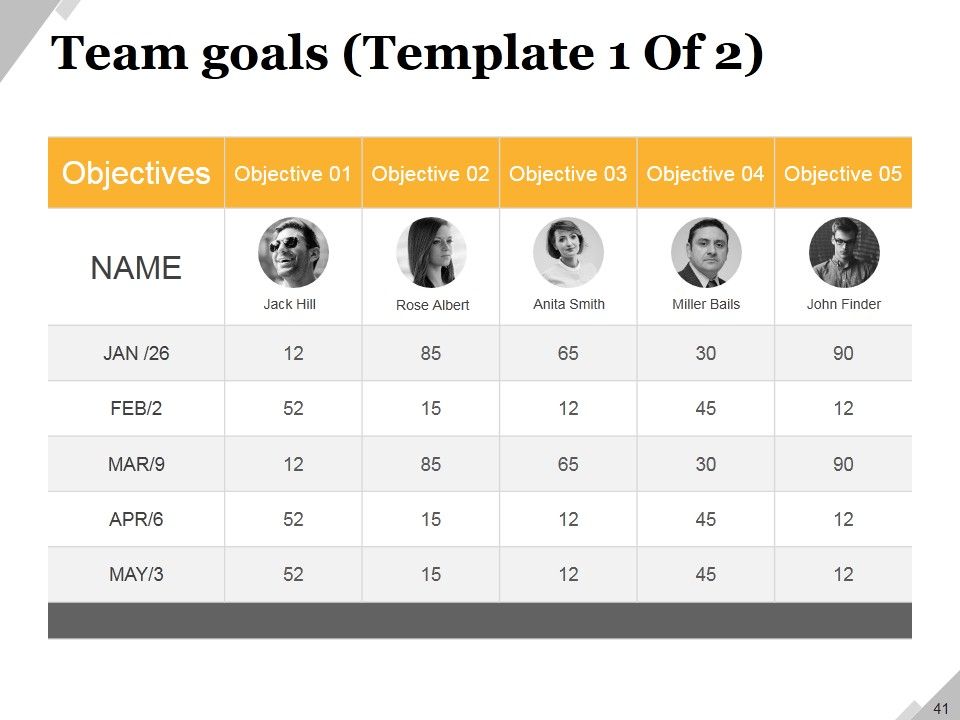Select the APR/6 row label
Viewport: 960px width, 720px height.
[x=136, y=519]
